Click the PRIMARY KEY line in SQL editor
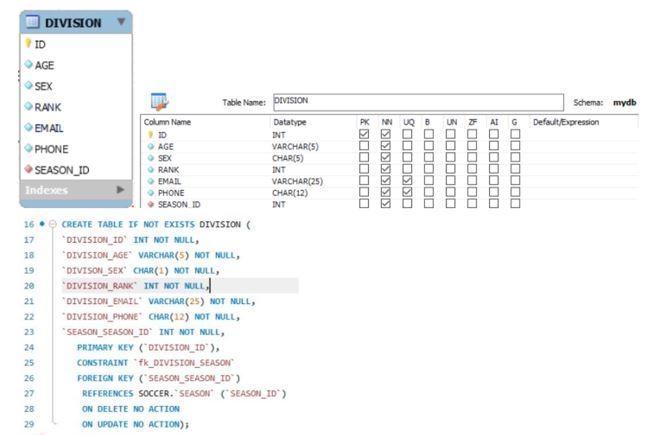Image resolution: width=666 pixels, height=435 pixels. [148, 347]
